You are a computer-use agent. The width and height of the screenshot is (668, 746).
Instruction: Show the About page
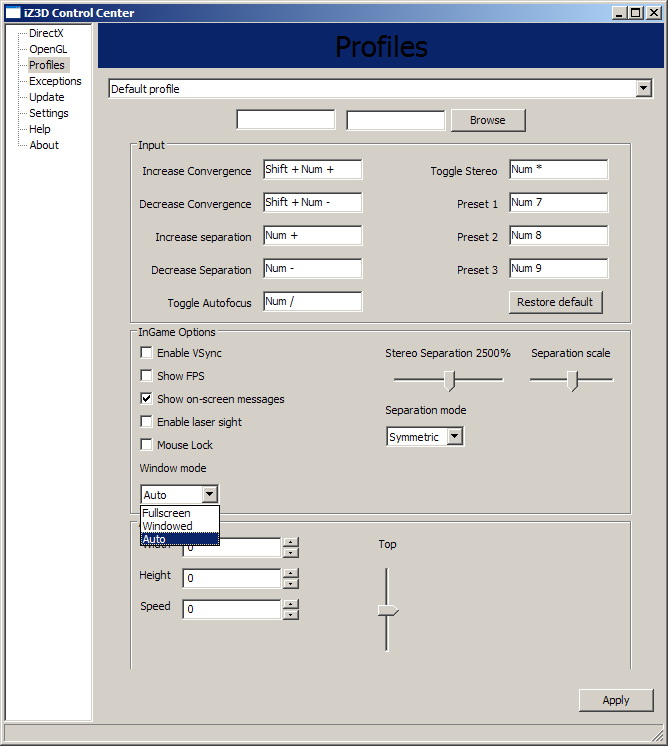[44, 145]
